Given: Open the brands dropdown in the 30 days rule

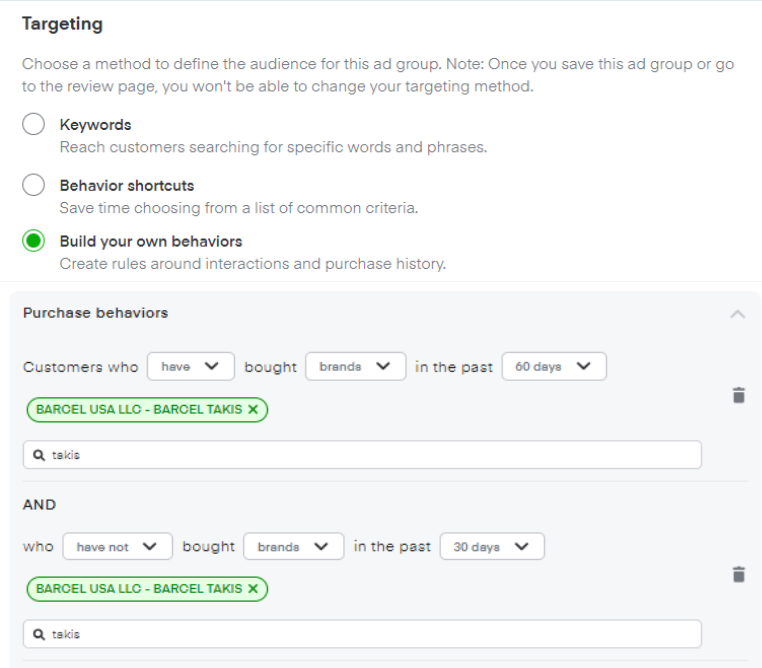Looking at the screenshot, I should (293, 547).
